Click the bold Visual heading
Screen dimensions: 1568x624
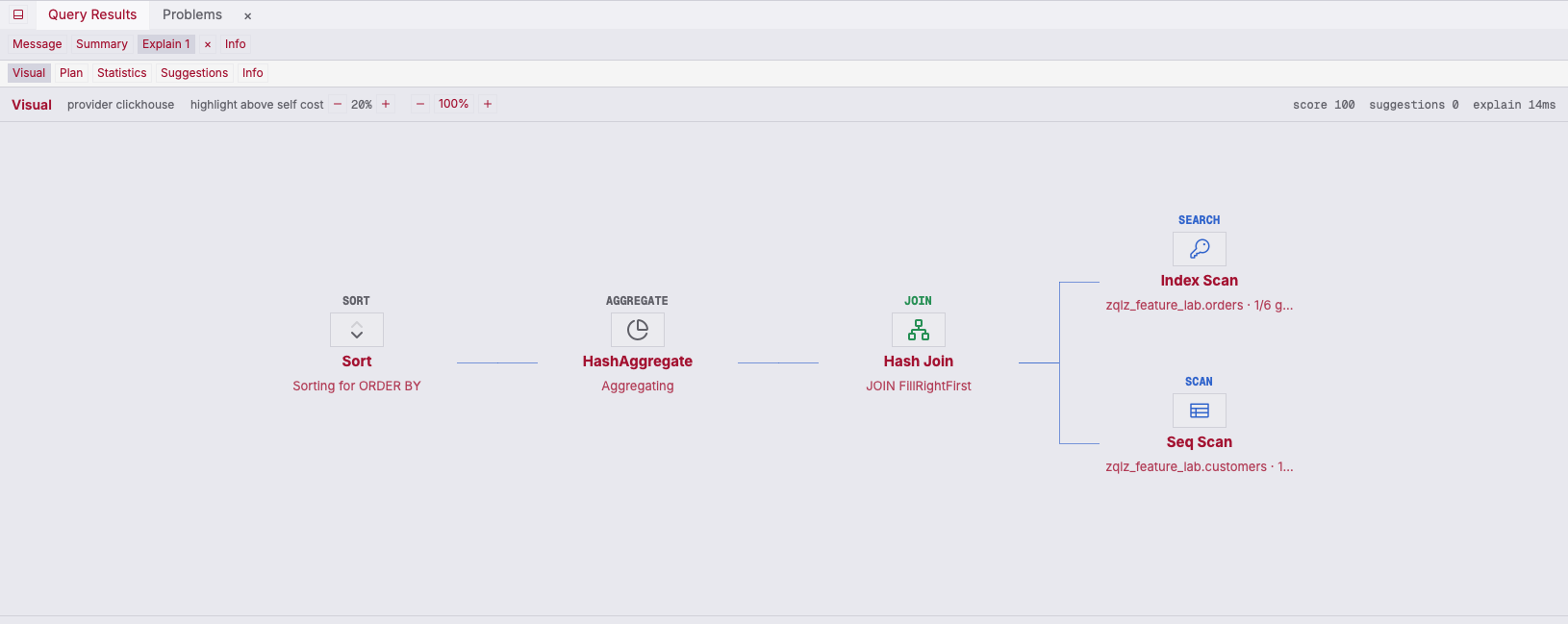pyautogui.click(x=32, y=105)
